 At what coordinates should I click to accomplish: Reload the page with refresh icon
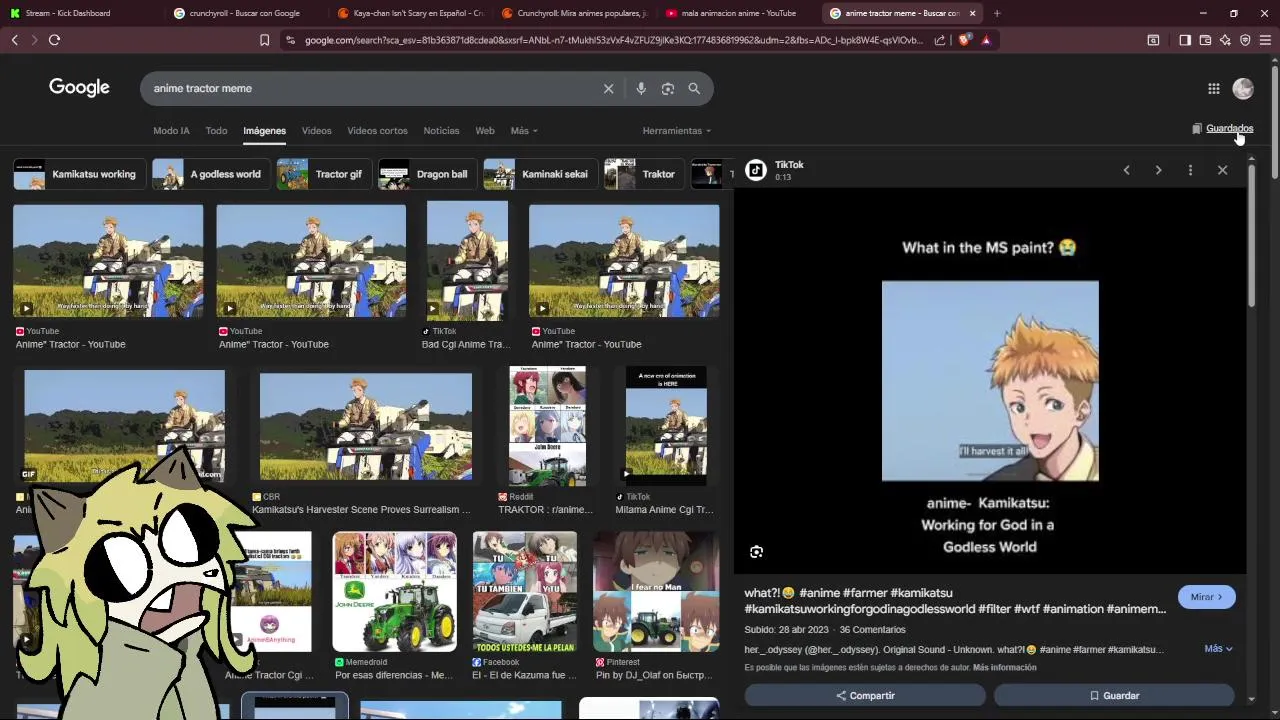[54, 40]
